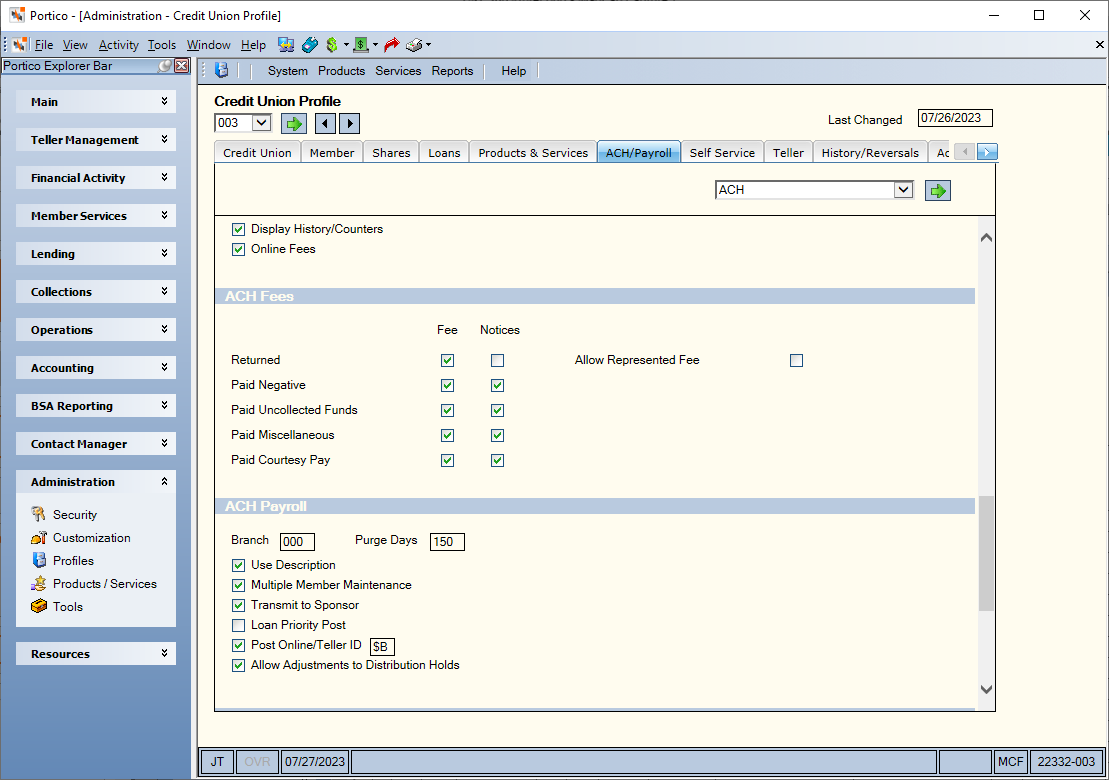Click System in the secondary toolbar

[x=287, y=71]
